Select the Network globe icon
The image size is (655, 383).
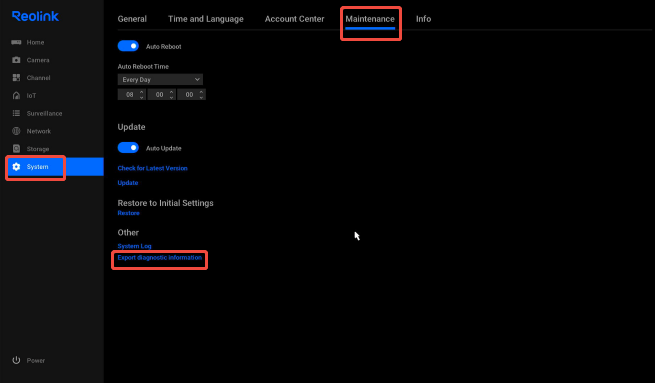tap(16, 131)
